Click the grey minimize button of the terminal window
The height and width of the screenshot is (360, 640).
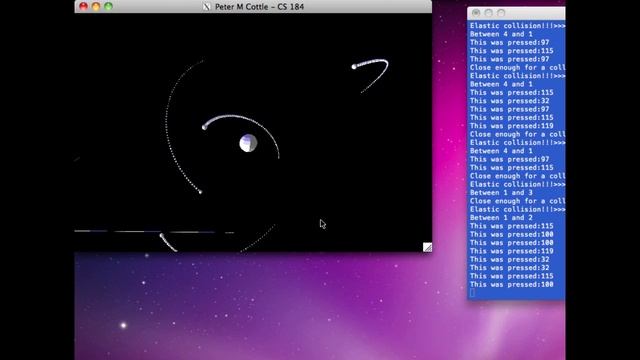[489, 13]
